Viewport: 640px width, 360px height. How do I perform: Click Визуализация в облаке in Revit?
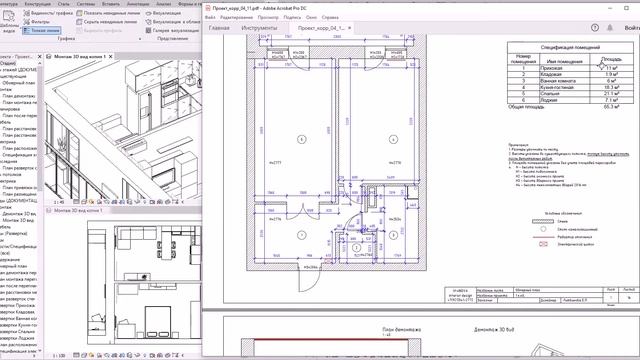pyautogui.click(x=173, y=22)
